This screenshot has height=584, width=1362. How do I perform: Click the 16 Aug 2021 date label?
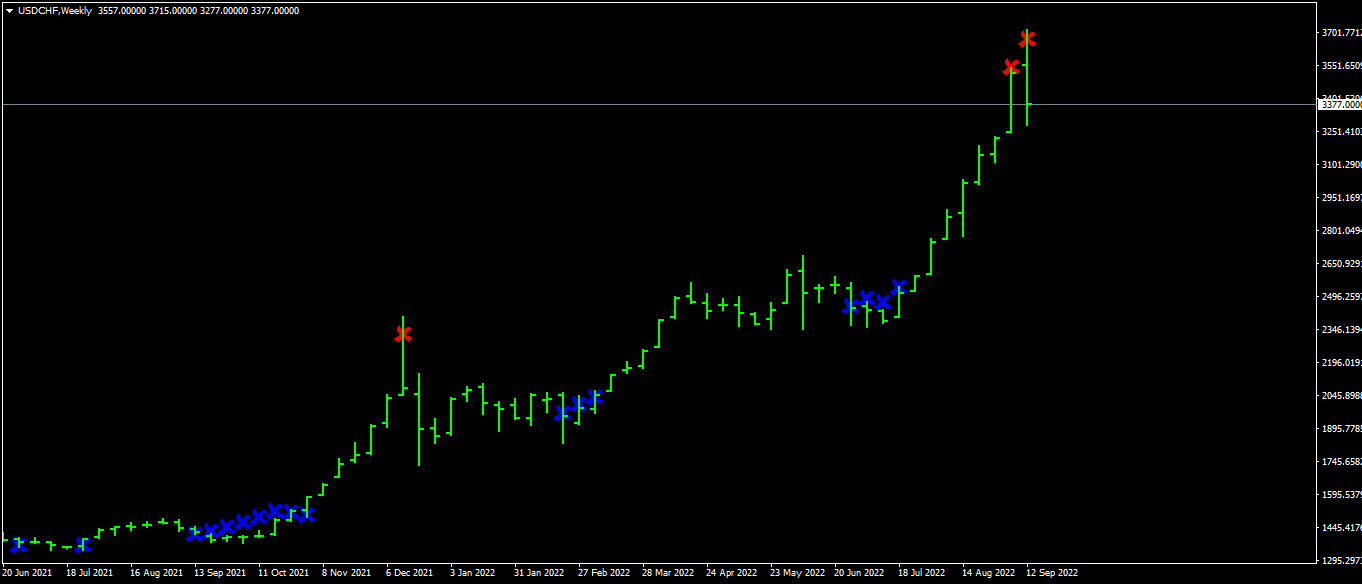coord(156,573)
